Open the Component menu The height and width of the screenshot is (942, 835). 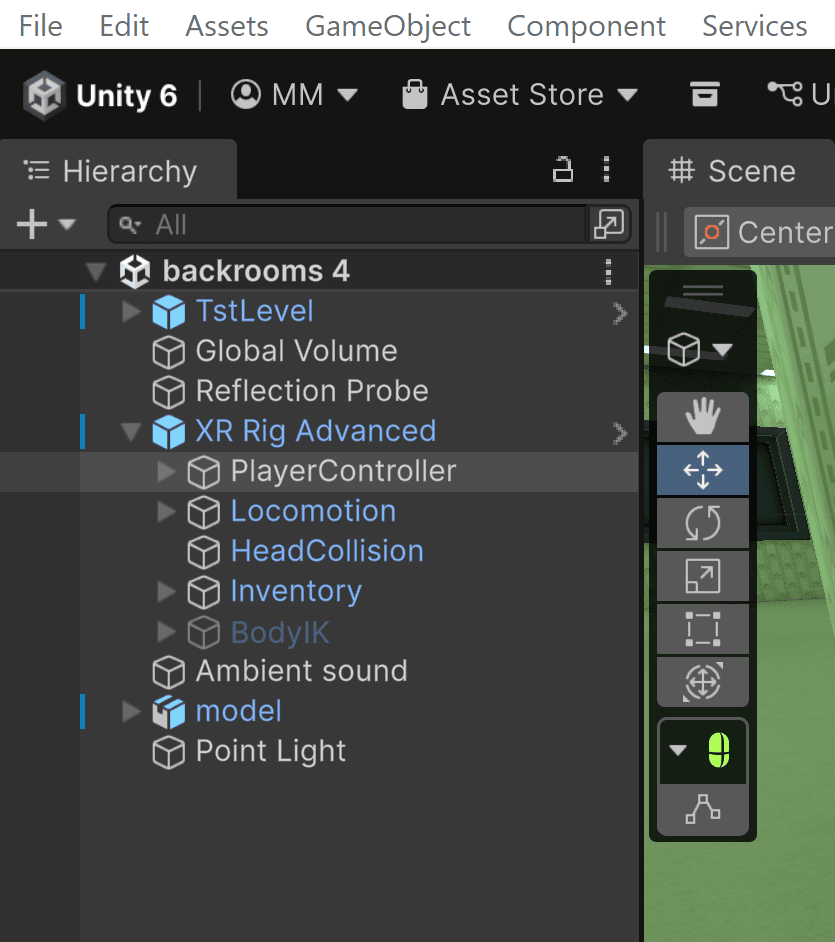pyautogui.click(x=586, y=26)
